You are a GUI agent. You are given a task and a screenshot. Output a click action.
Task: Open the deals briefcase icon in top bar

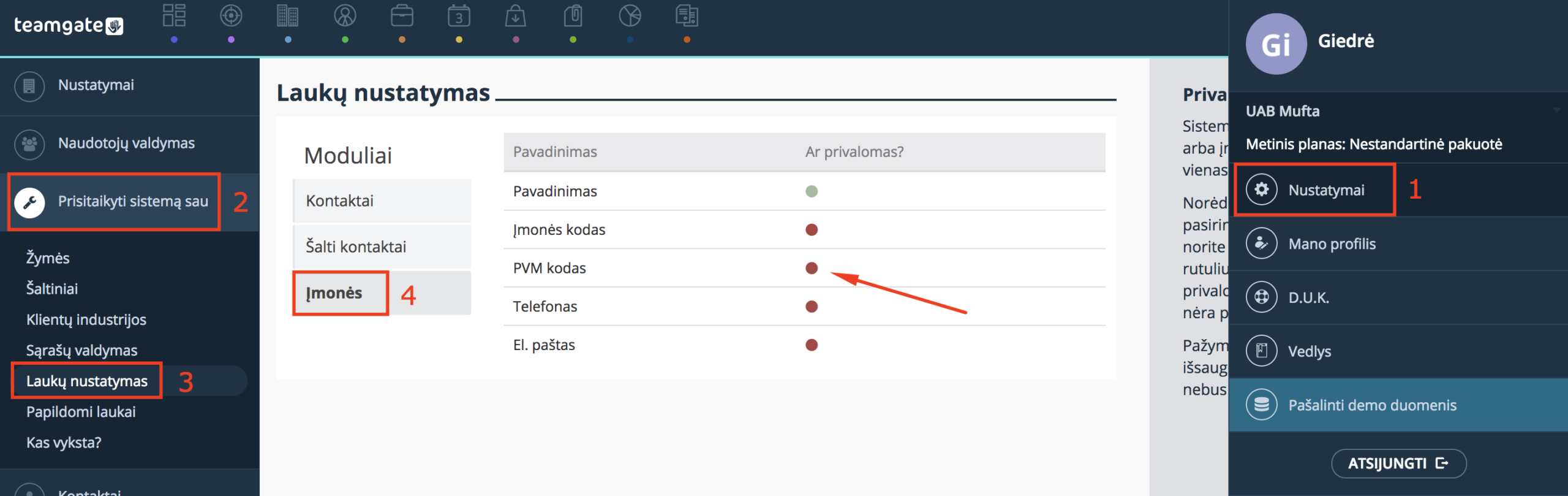(x=402, y=15)
